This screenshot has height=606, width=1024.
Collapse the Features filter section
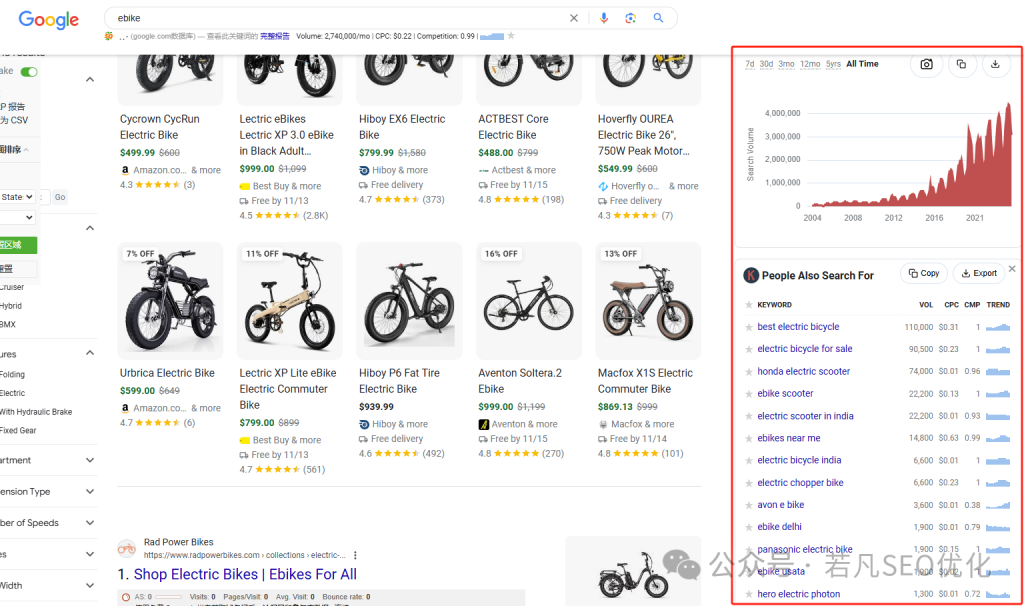point(89,353)
